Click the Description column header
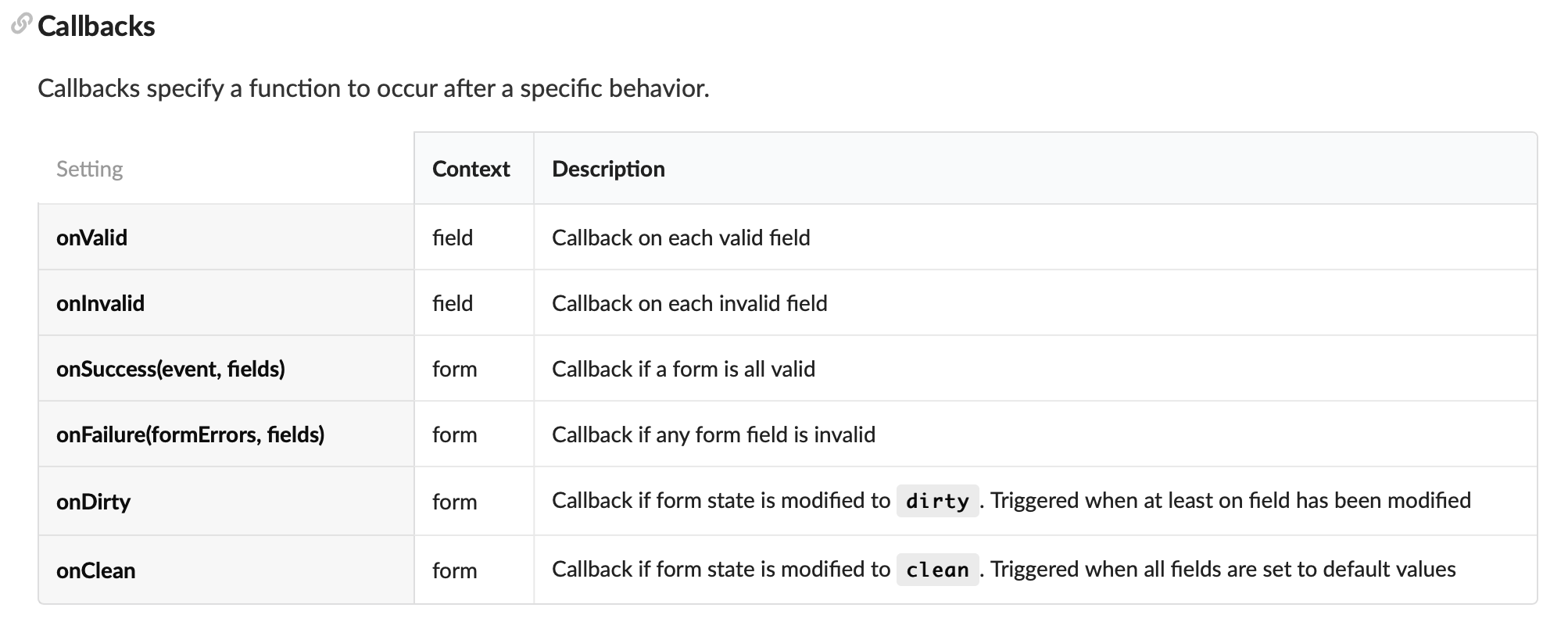 [x=608, y=169]
